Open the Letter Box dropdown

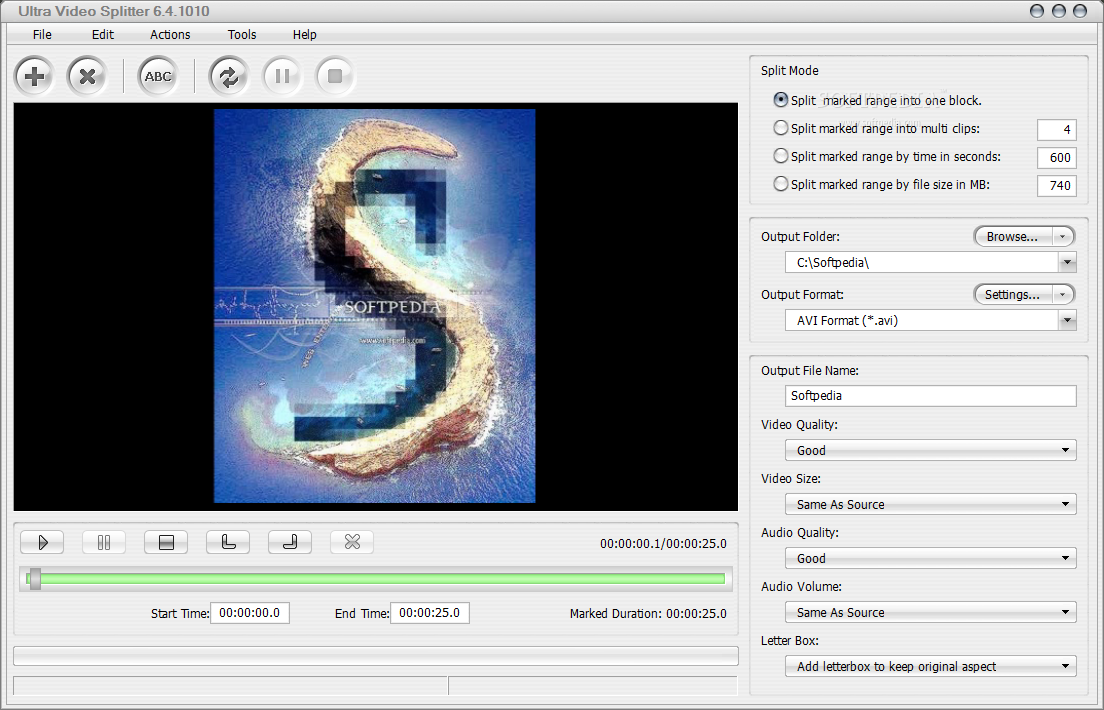931,666
